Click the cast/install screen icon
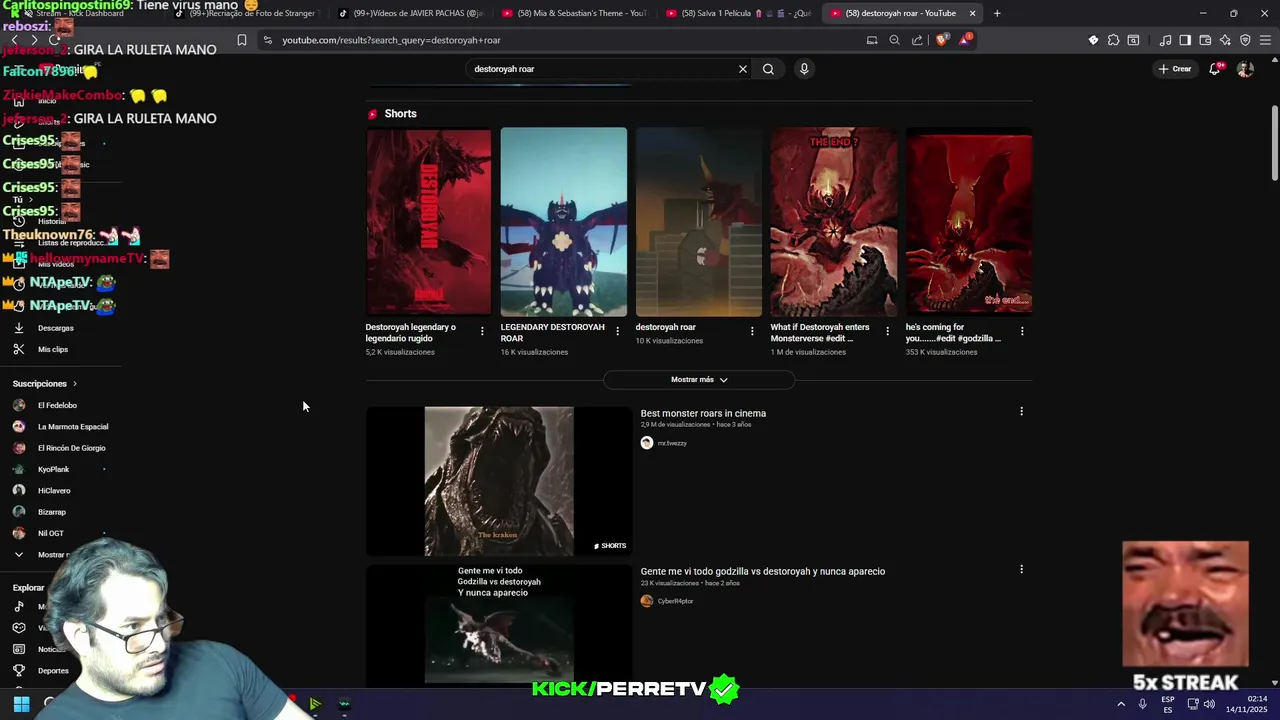Viewport: 1280px width, 720px height. click(872, 40)
